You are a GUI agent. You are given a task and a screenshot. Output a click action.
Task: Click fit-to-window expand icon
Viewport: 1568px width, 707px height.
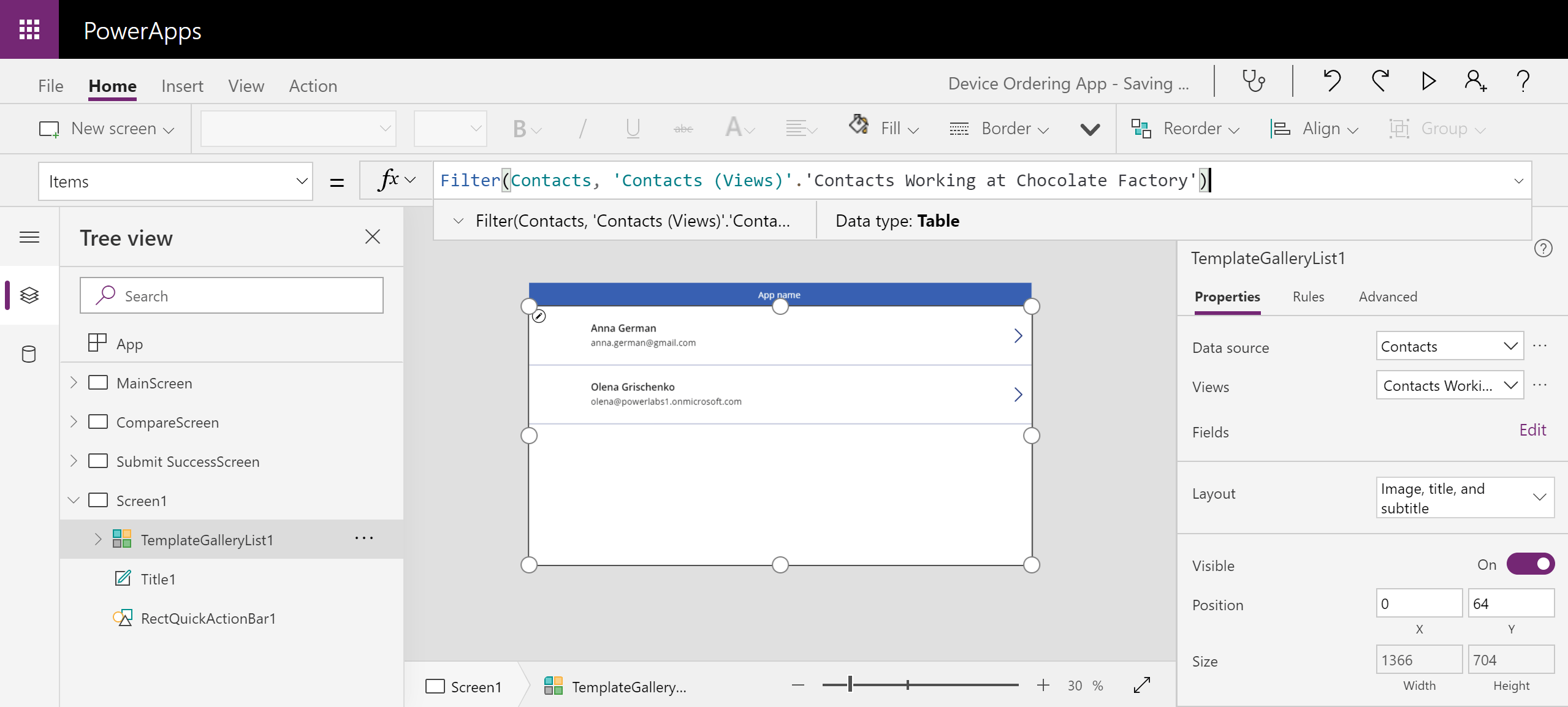[1142, 685]
